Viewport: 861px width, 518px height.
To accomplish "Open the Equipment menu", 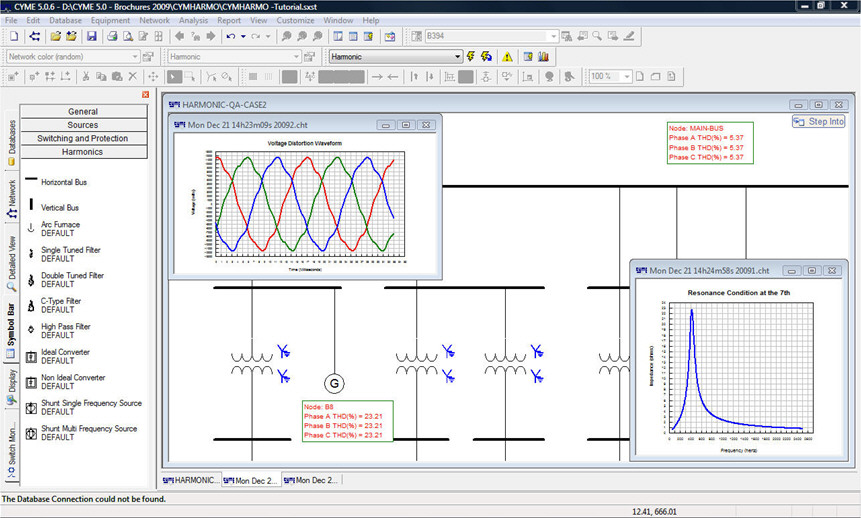I will pos(110,20).
